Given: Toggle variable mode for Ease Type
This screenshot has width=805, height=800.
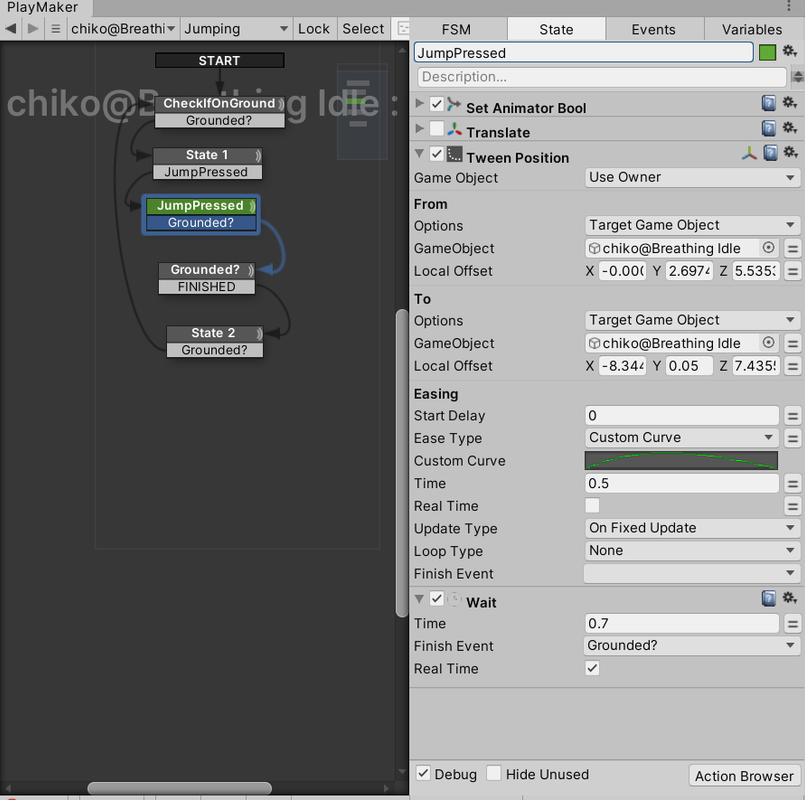Looking at the screenshot, I should [x=792, y=438].
